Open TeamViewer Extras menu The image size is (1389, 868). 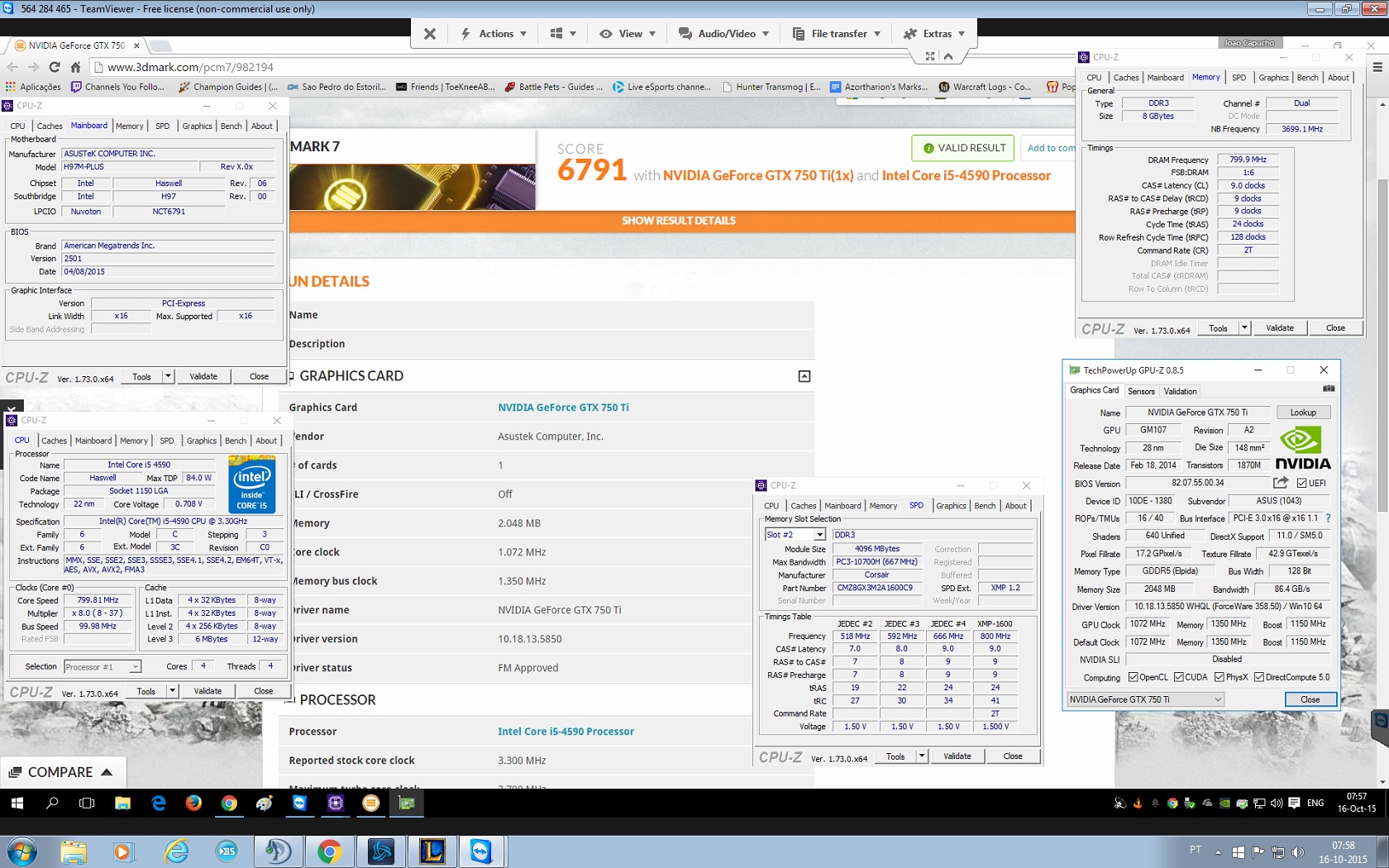tap(934, 34)
